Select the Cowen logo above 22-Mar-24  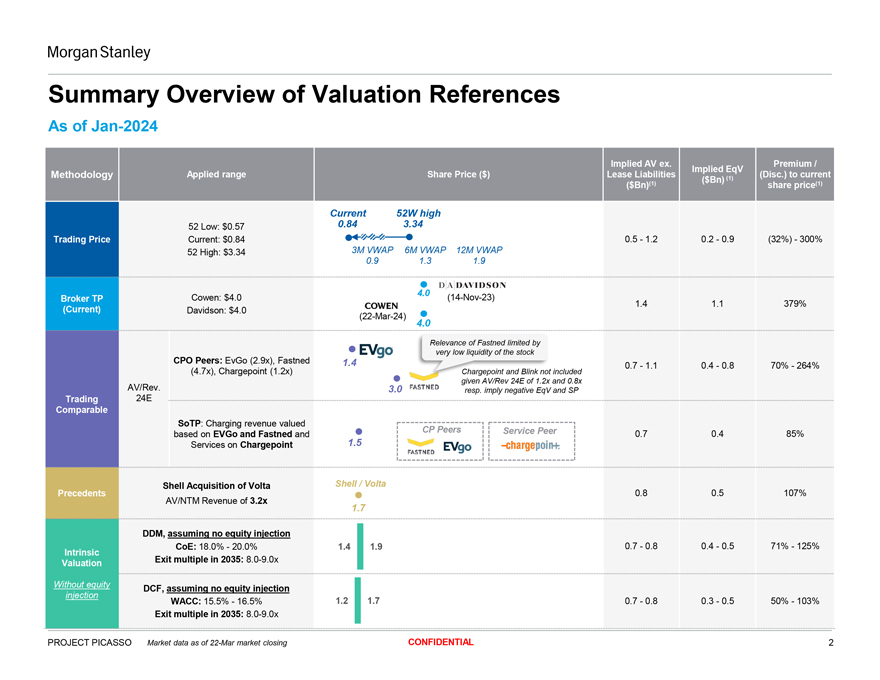tap(382, 305)
